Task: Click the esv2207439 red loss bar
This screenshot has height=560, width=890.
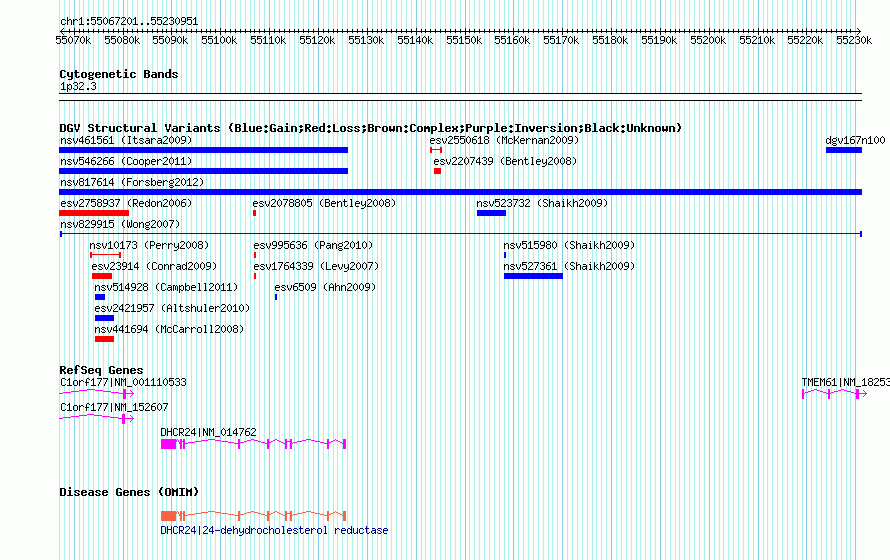Action: coord(438,171)
